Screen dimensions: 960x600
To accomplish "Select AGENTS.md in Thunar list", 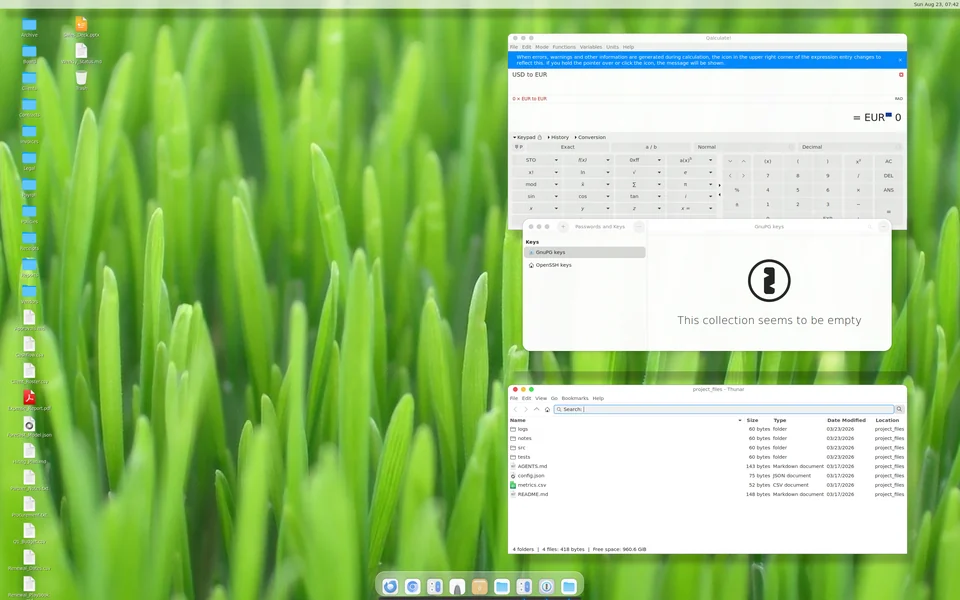I will pyautogui.click(x=707, y=467).
